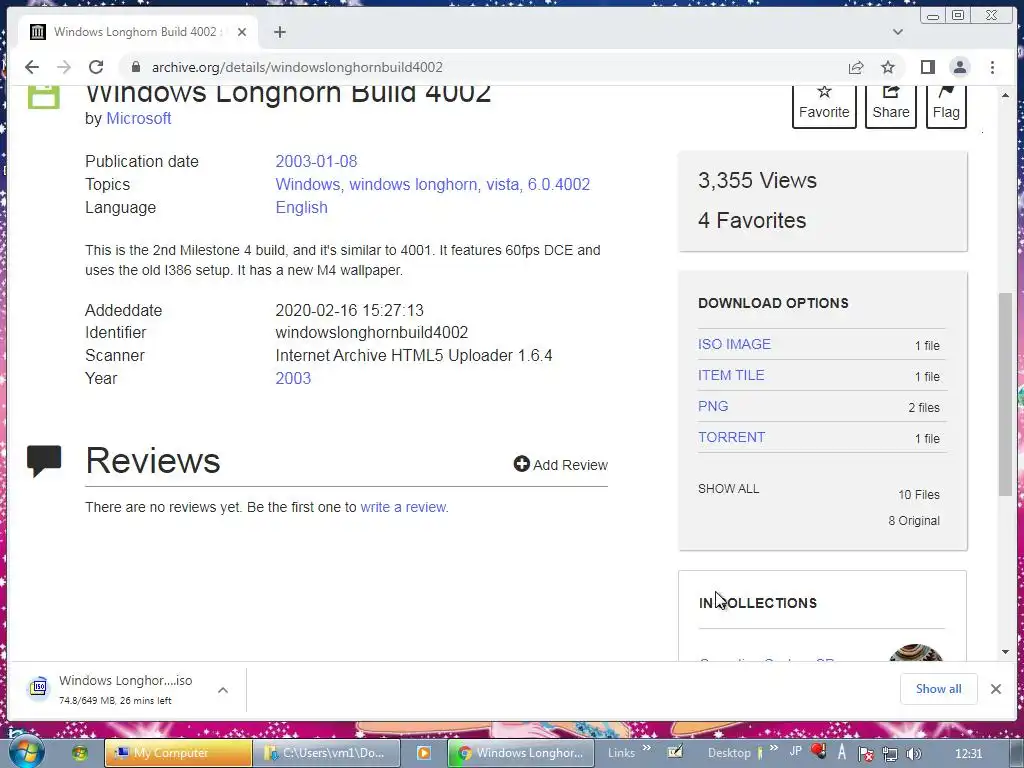Click the JP language indicator
This screenshot has width=1024, height=768.
tap(795, 751)
